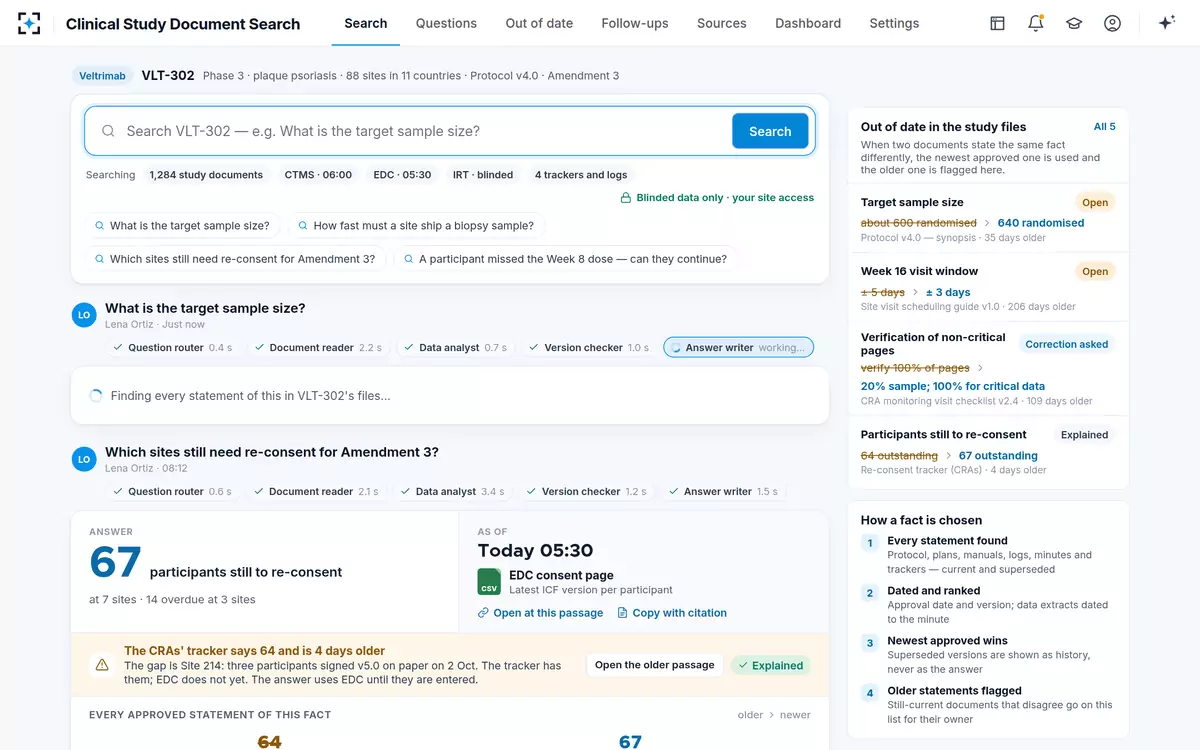1200x750 pixels.
Task: Pick suggestion 'What is the target sample size?'
Action: click(182, 226)
